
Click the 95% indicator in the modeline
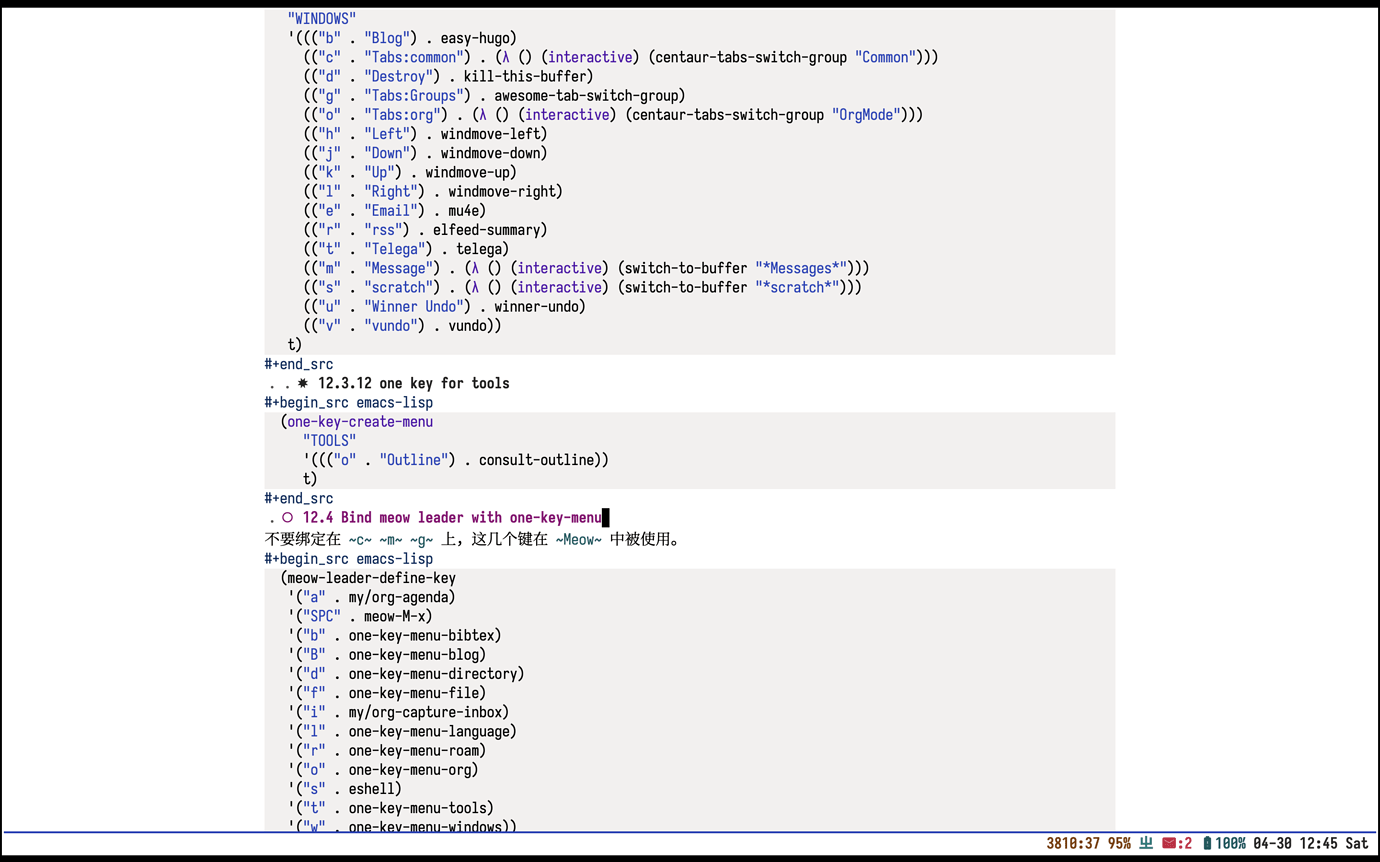tap(1120, 843)
